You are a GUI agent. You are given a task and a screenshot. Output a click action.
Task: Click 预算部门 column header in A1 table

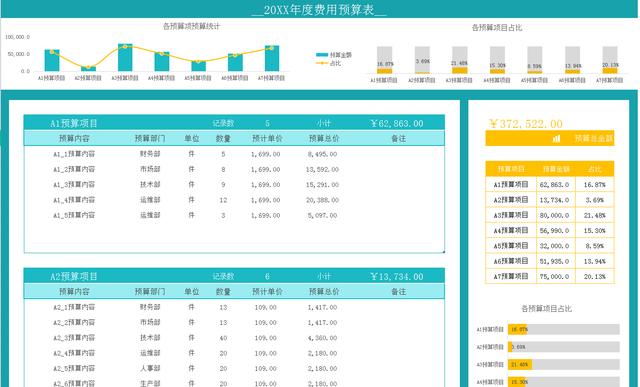coord(150,138)
